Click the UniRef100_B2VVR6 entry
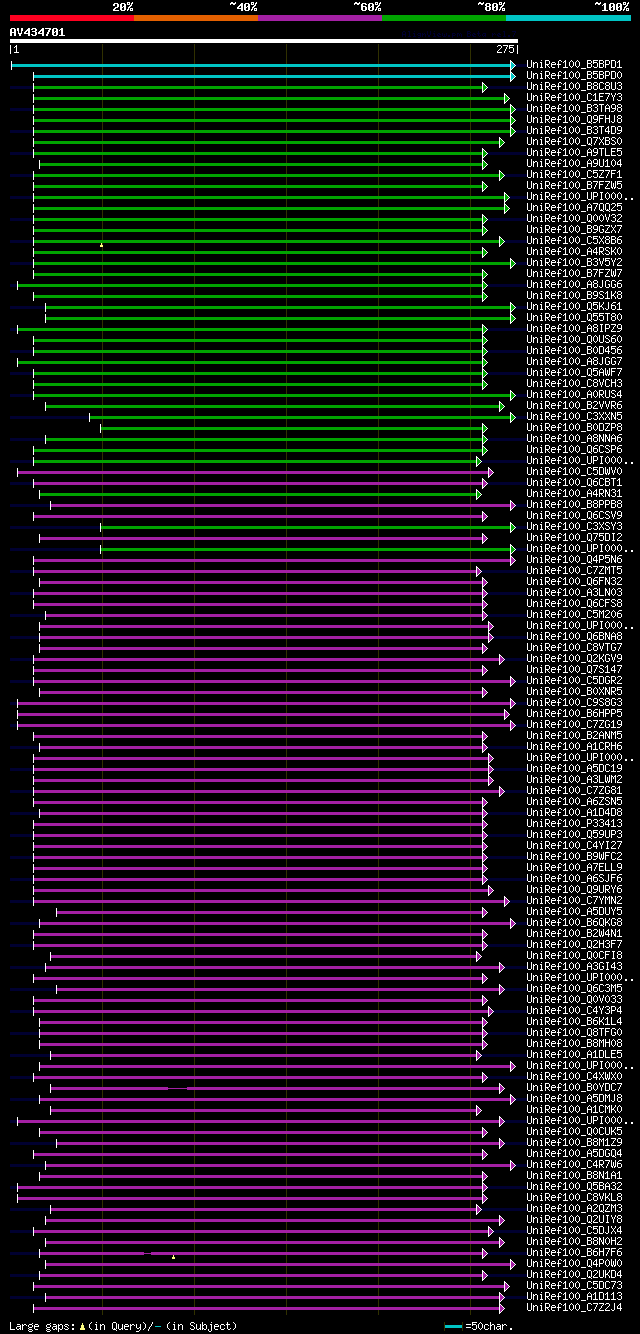Viewport: 640px width, 1334px height. pos(574,406)
